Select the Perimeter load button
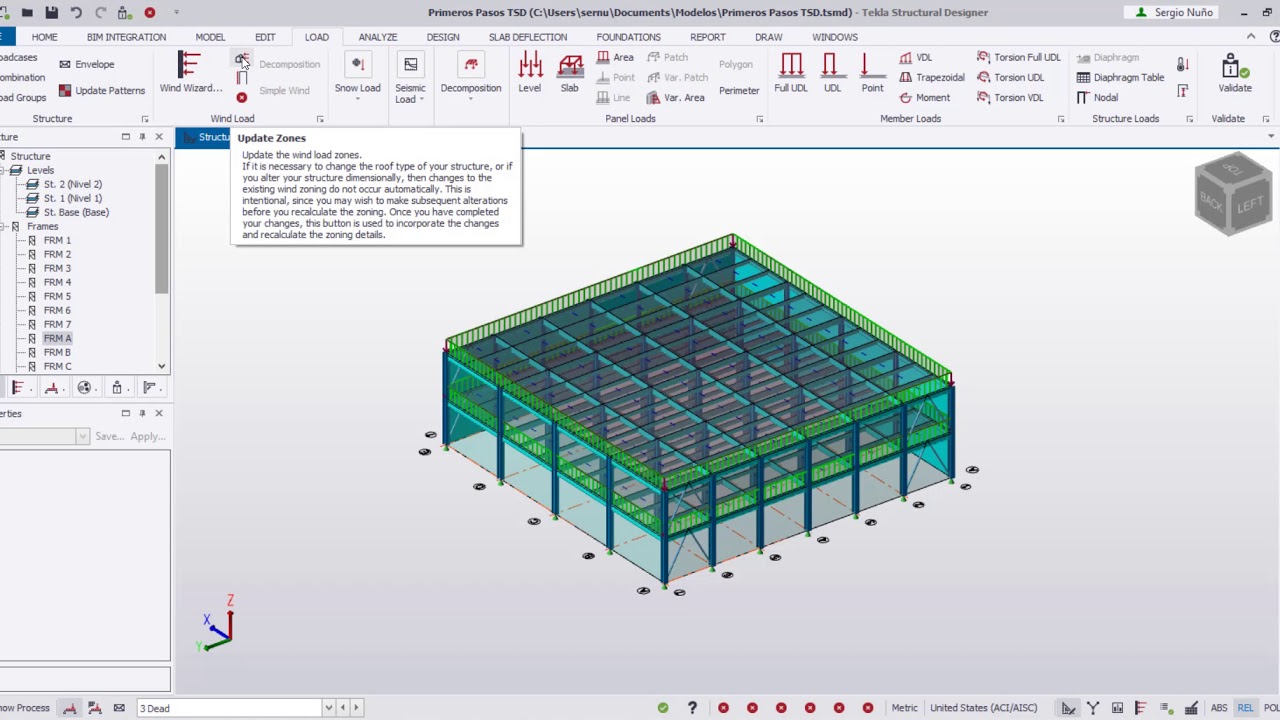Screen dimensions: 1280x720 (739, 91)
